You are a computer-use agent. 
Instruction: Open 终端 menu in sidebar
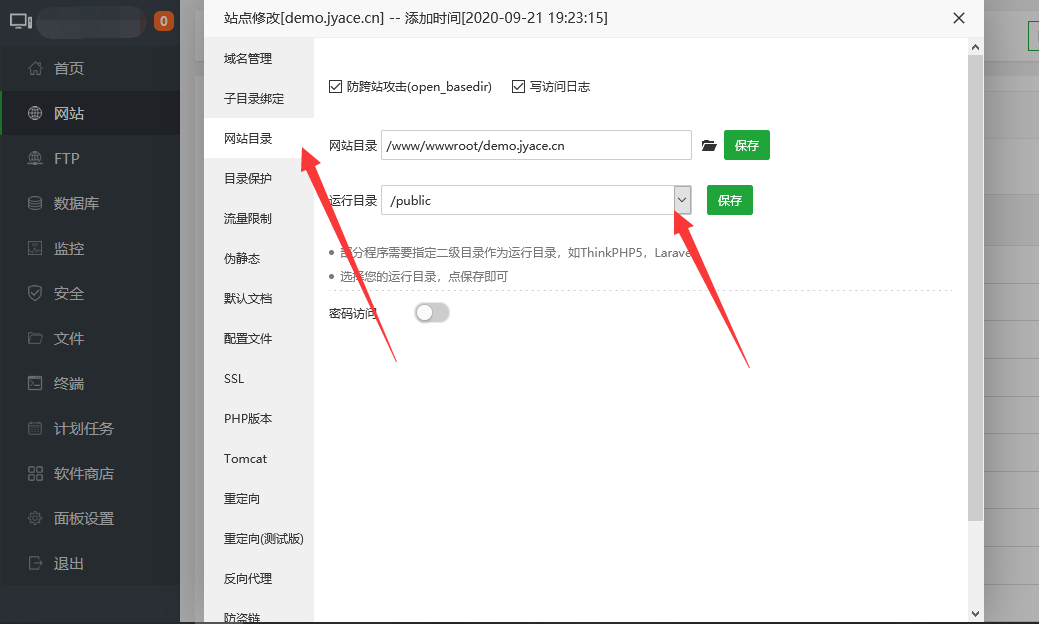pyautogui.click(x=90, y=384)
